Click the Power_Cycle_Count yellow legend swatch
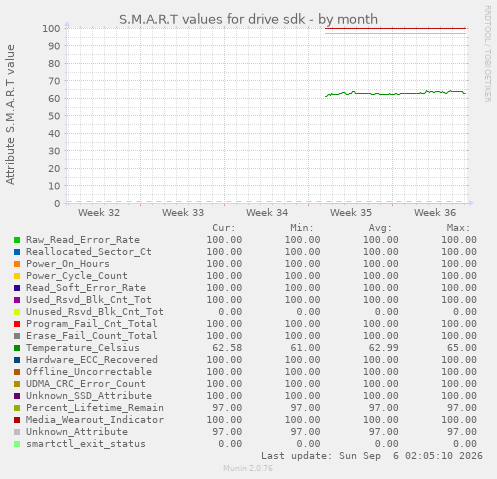Image resolution: width=497 pixels, height=479 pixels. [17, 276]
